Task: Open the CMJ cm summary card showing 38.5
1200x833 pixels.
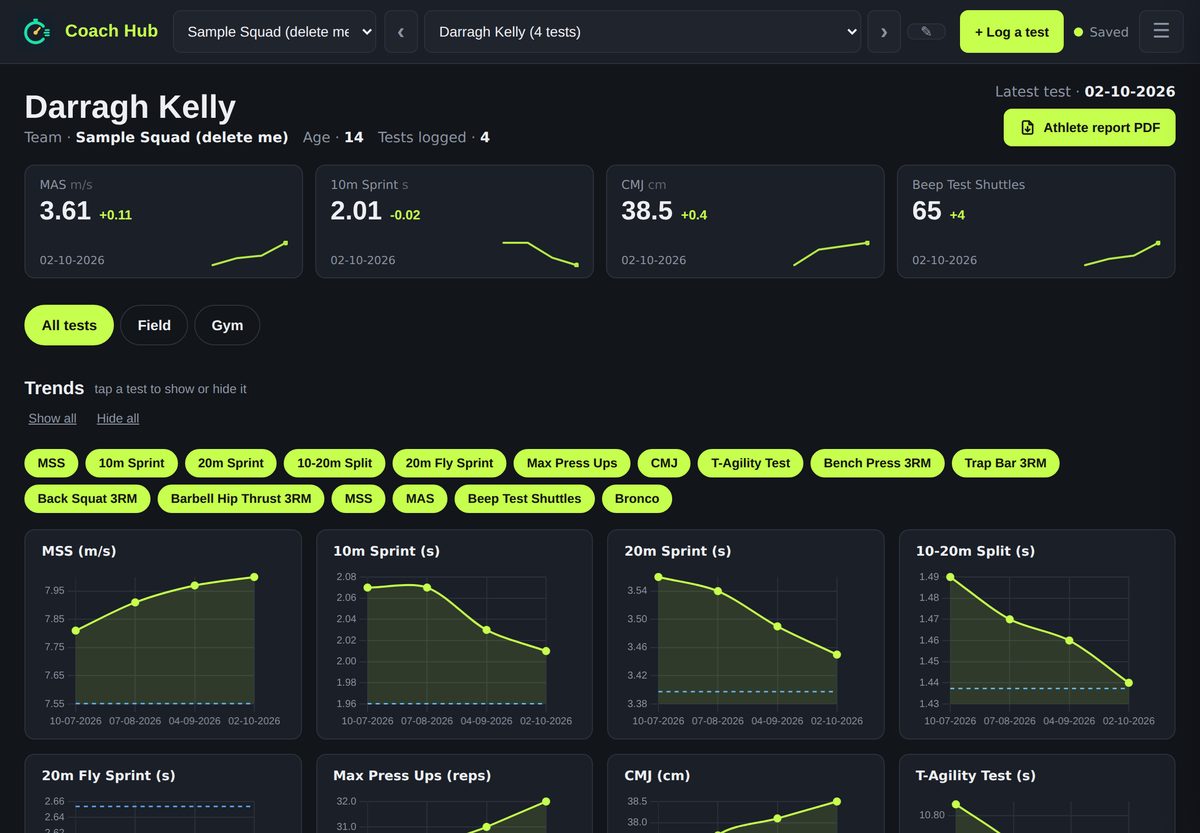Action: tap(745, 221)
